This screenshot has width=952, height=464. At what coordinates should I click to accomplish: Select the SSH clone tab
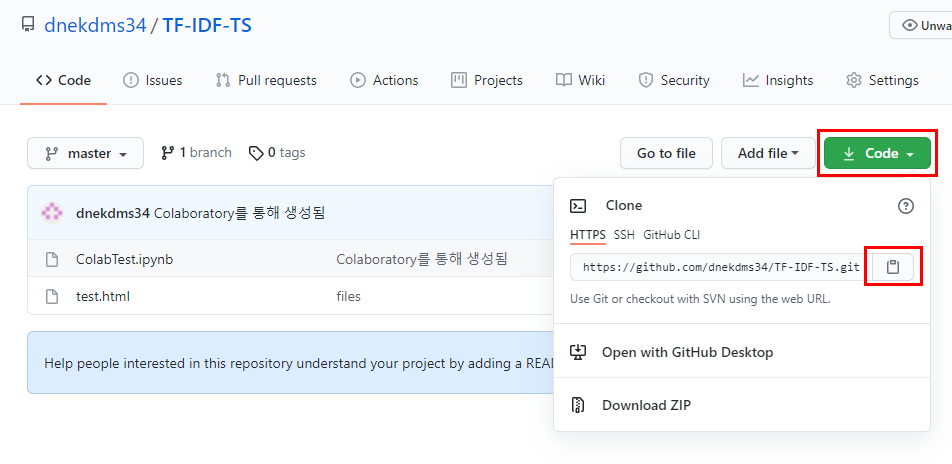pyautogui.click(x=624, y=234)
